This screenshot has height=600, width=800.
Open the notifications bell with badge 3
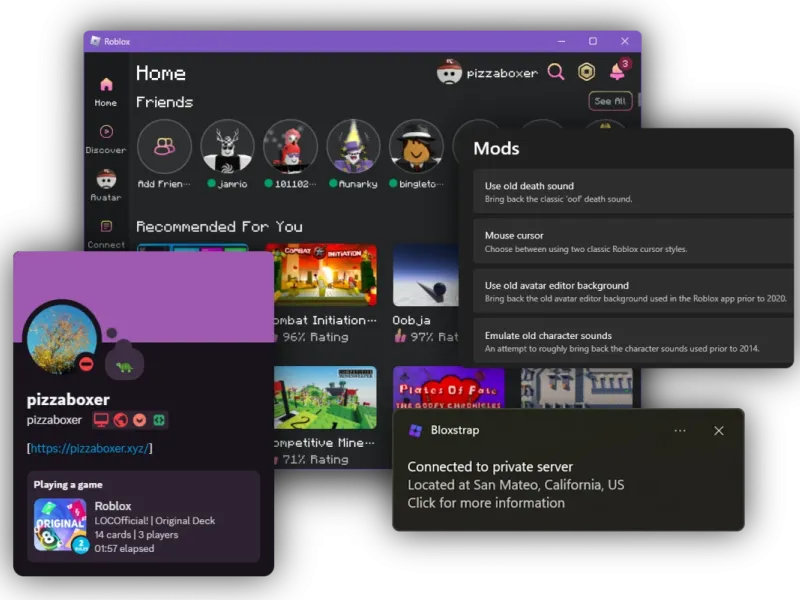(x=619, y=70)
